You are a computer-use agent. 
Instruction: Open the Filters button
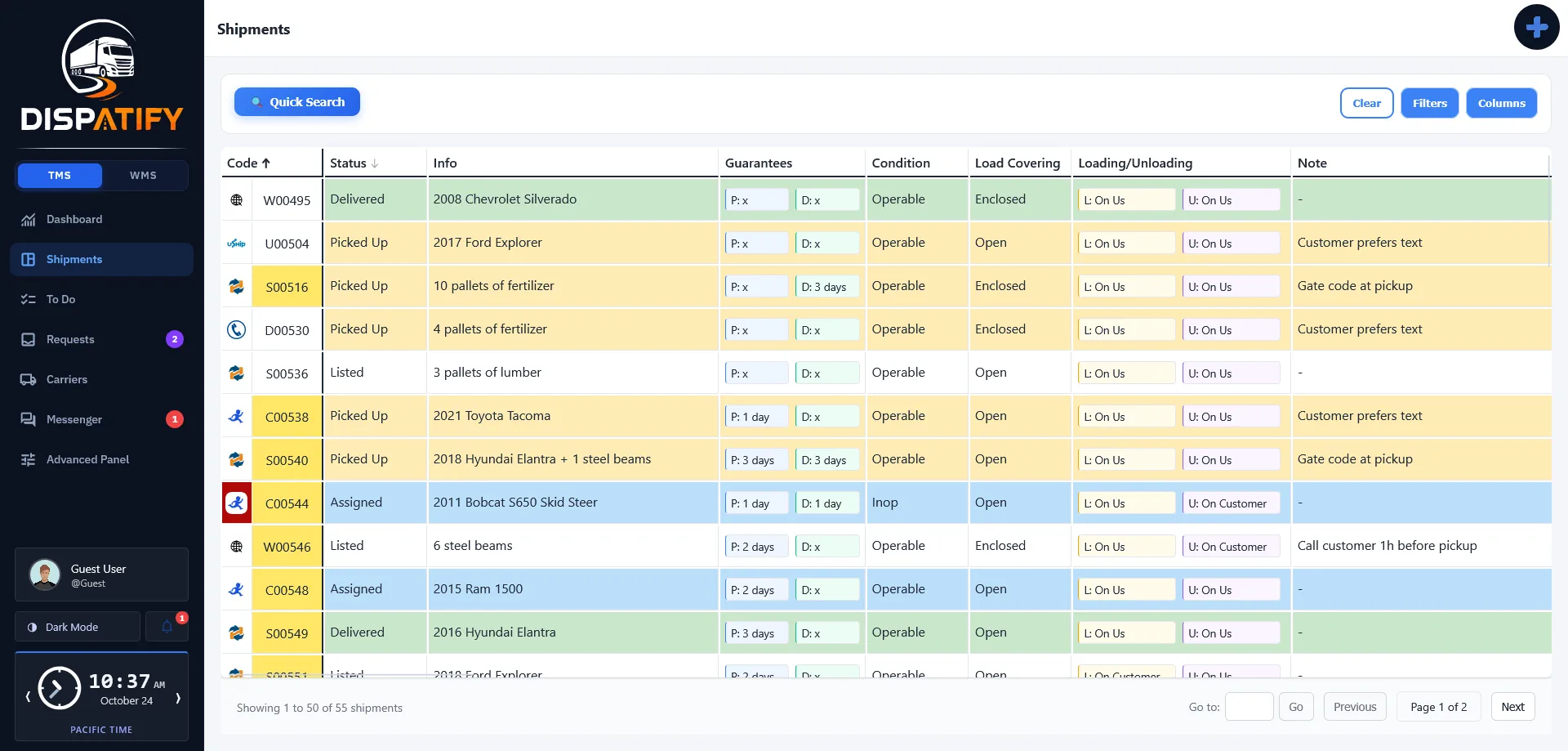(x=1429, y=103)
